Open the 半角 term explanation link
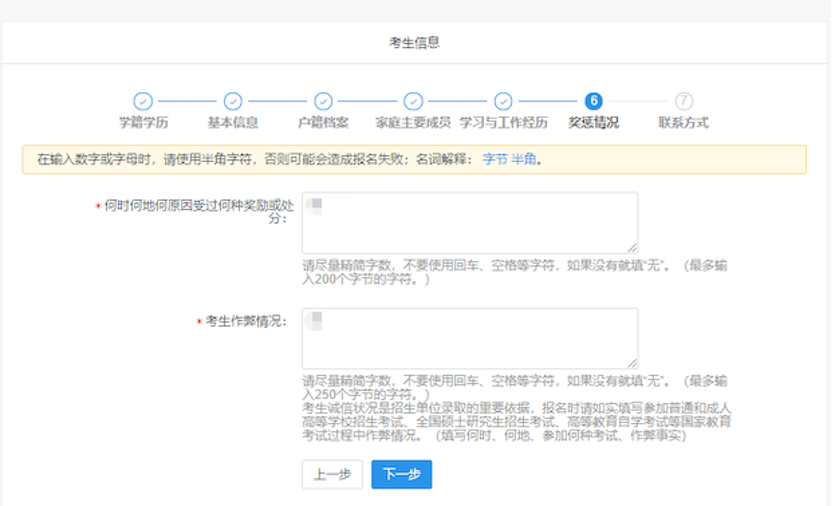Viewport: 832px width, 506px height. (x=523, y=159)
